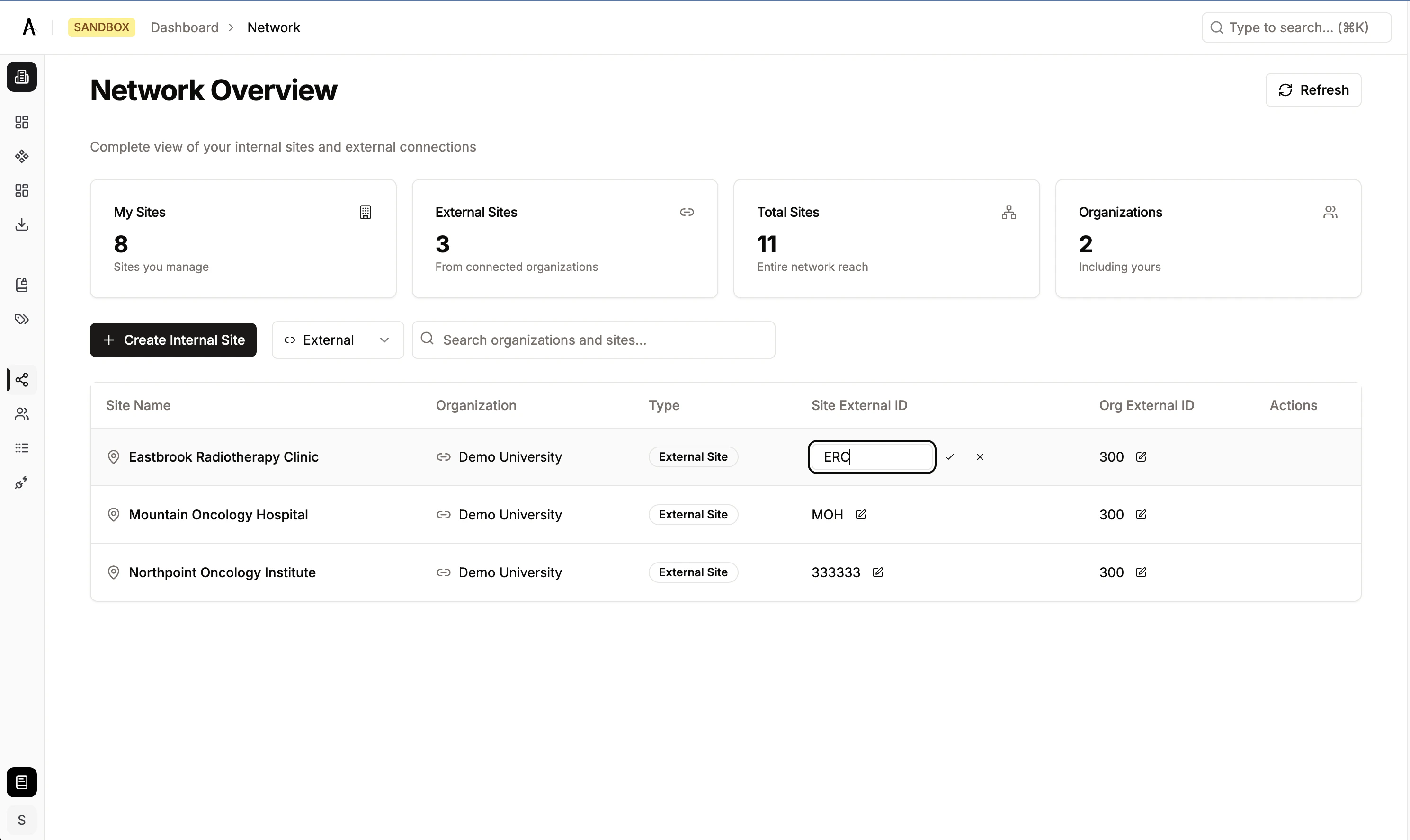
Task: Refresh the Network Overview page
Action: pyautogui.click(x=1313, y=89)
